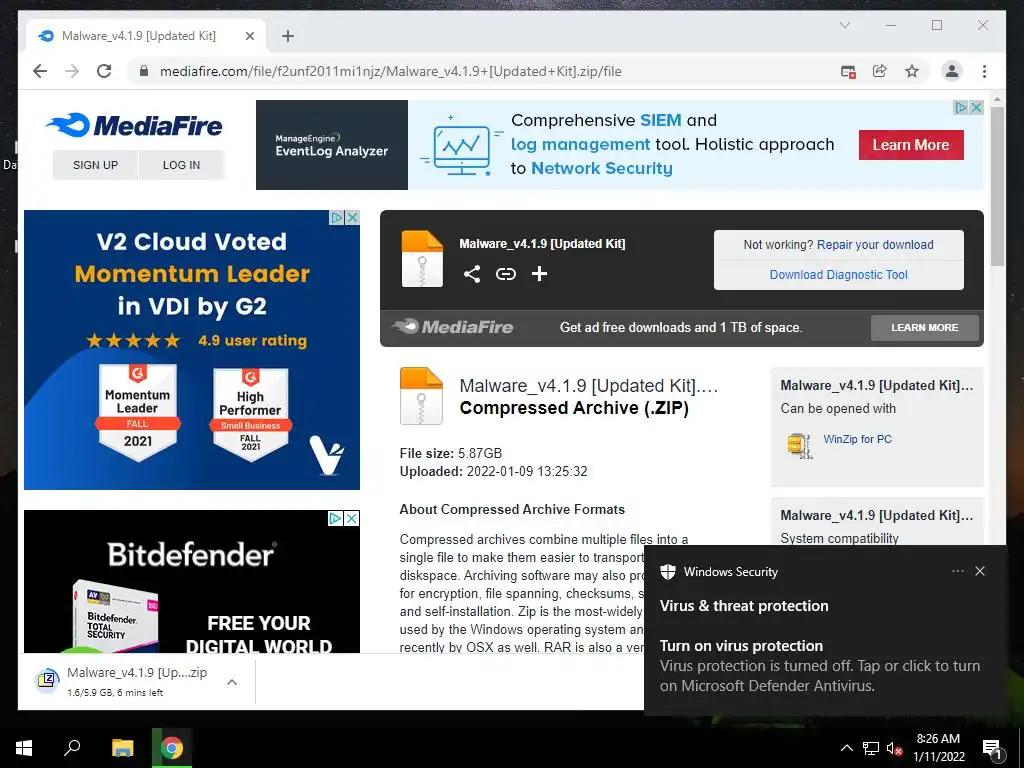1024x768 pixels.
Task: Click AdChoices icon on top banner ad
Action: (x=961, y=107)
